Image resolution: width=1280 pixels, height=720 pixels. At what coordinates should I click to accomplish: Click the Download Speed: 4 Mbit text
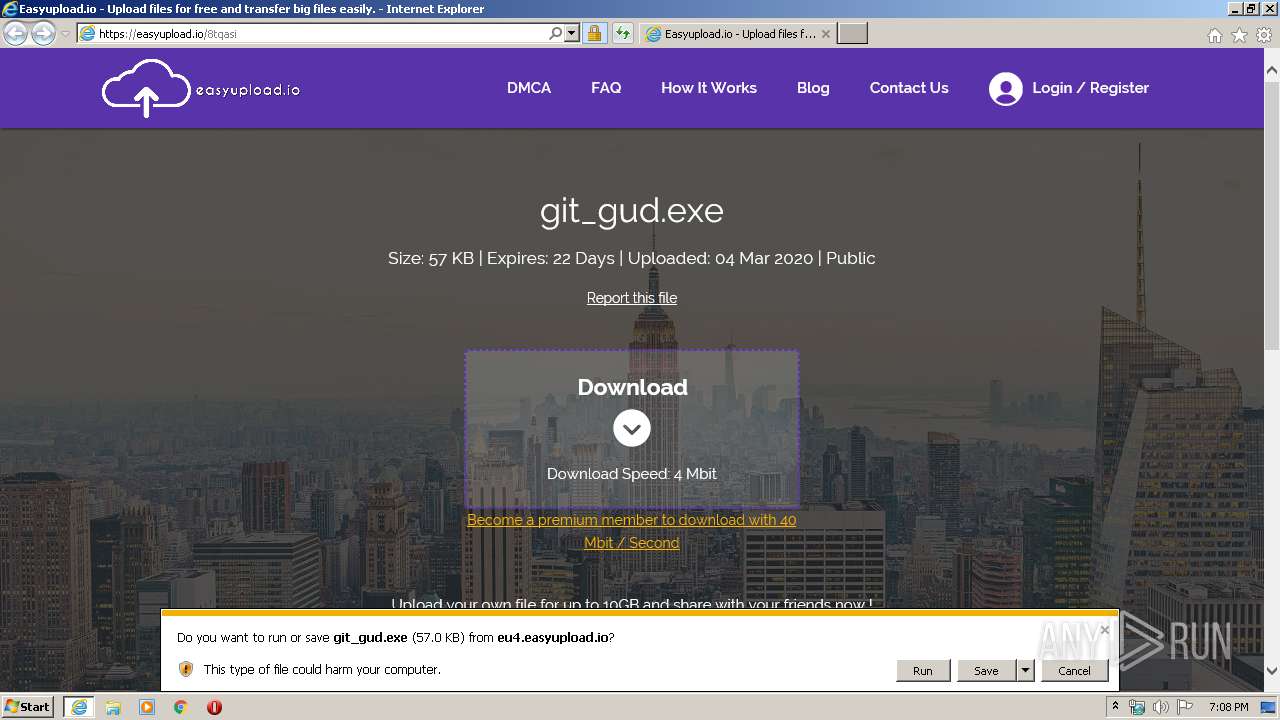click(631, 474)
